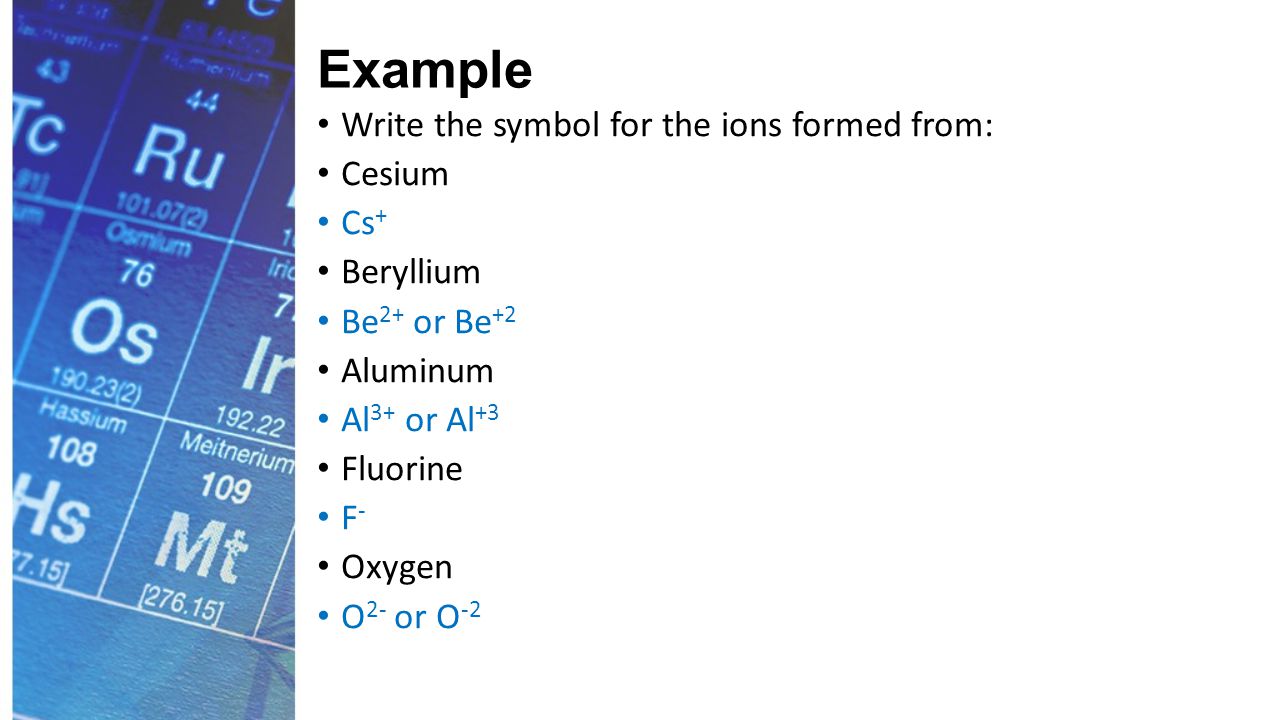Click the Al3+ or Al+3 answer

(420, 420)
